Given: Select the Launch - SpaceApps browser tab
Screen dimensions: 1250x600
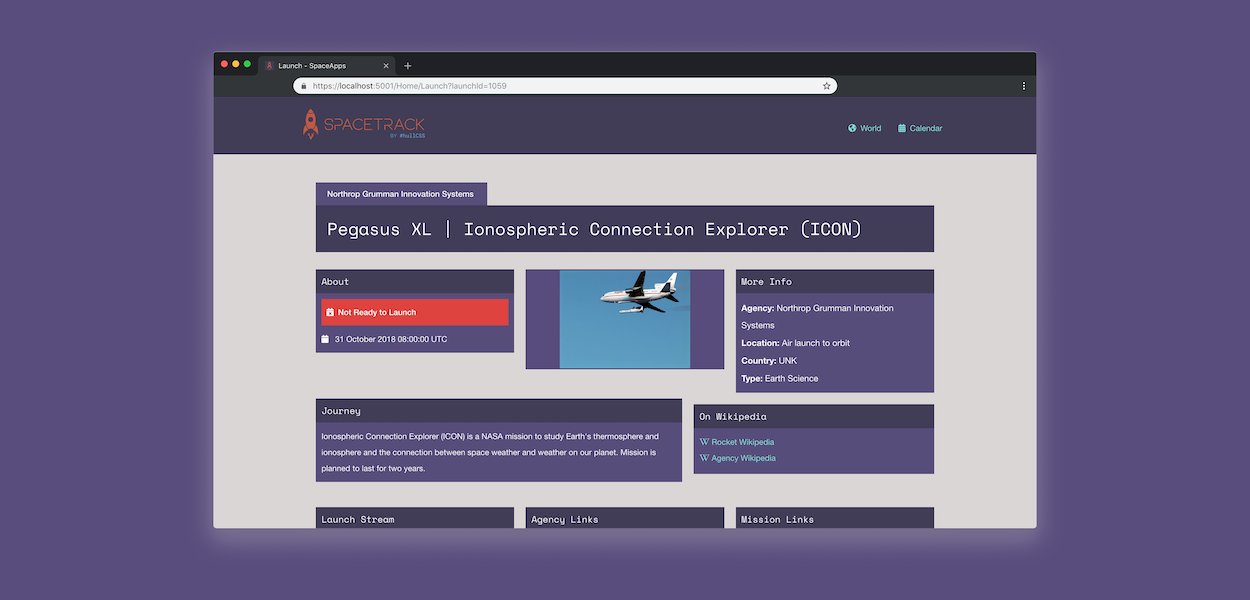Looking at the screenshot, I should (320, 66).
